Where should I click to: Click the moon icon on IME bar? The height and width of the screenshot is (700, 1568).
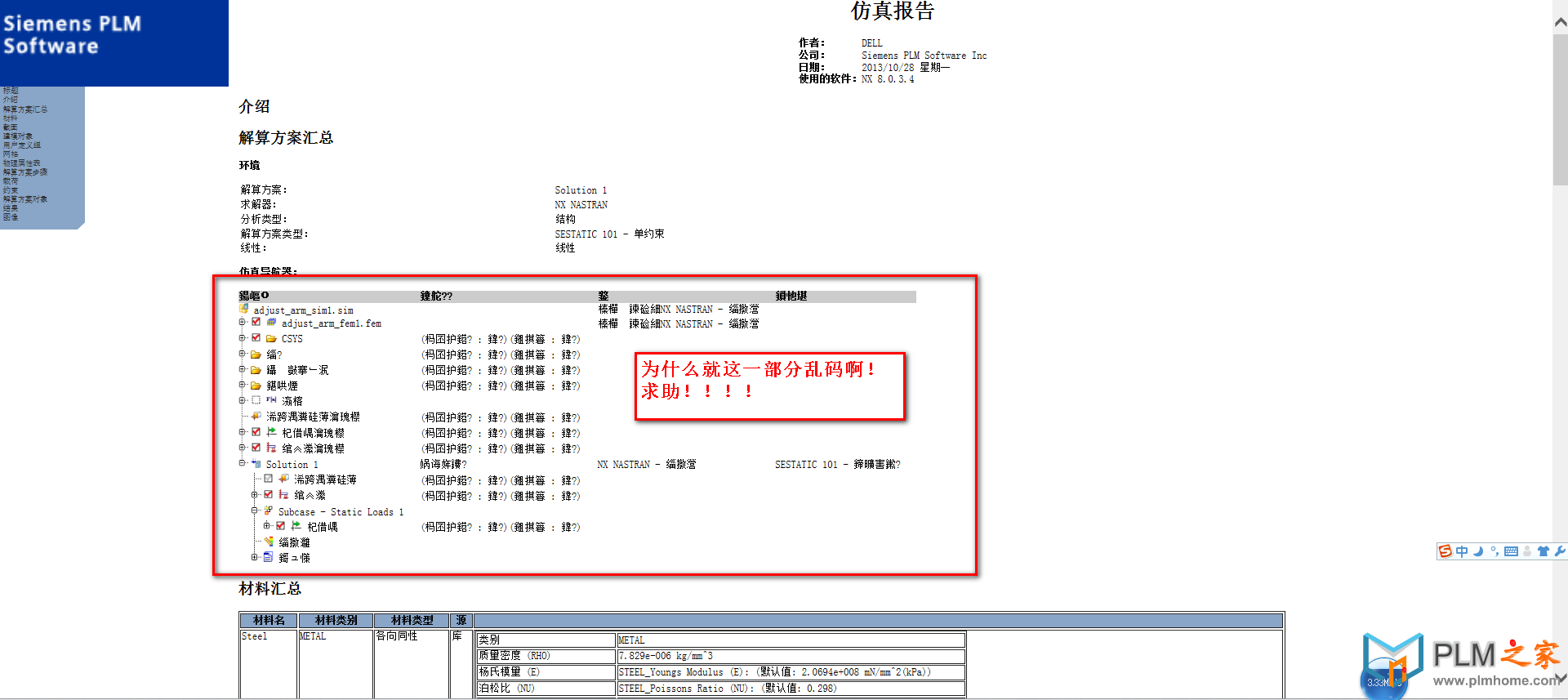[1478, 551]
